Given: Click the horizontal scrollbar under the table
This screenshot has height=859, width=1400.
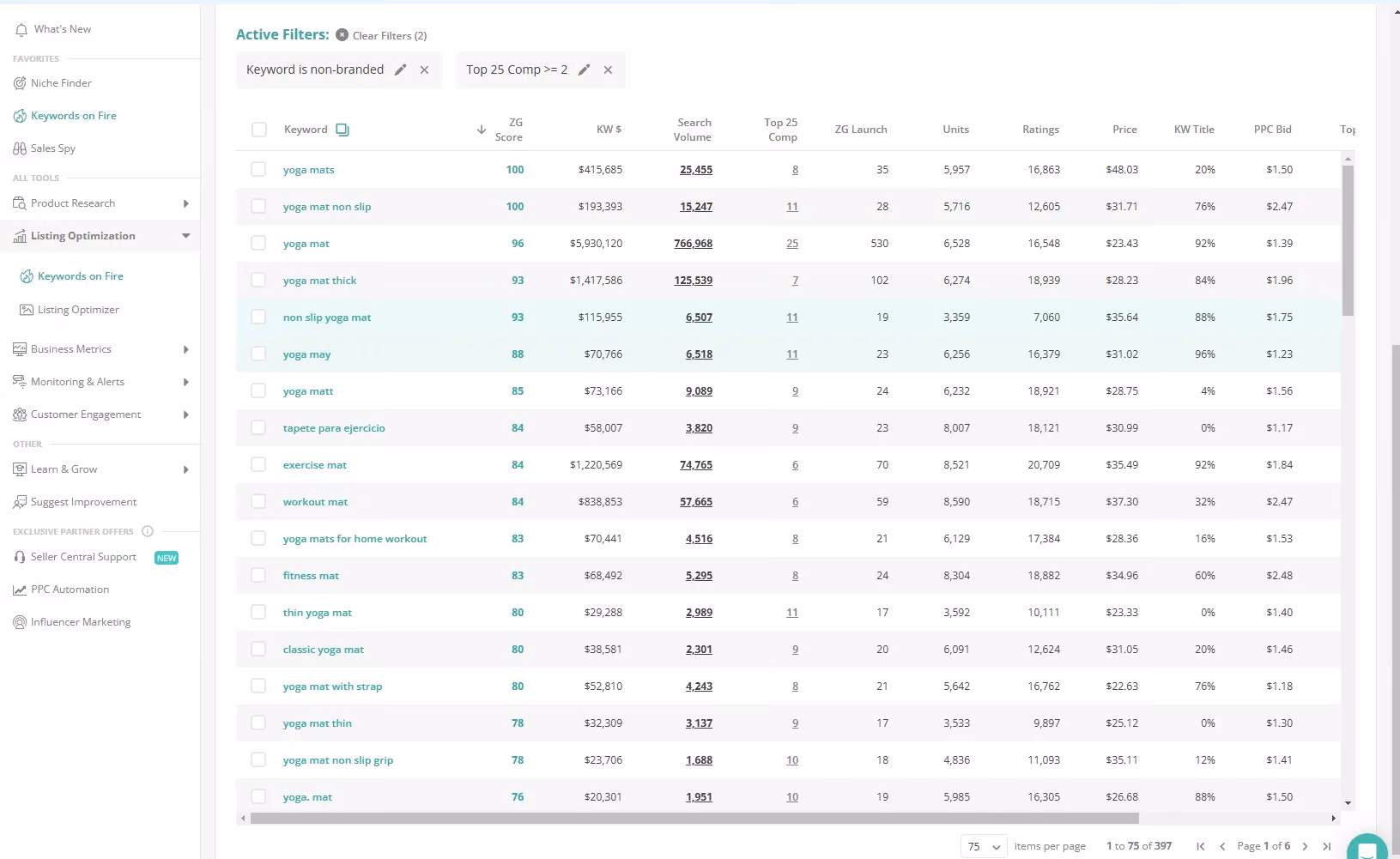Looking at the screenshot, I should point(694,819).
